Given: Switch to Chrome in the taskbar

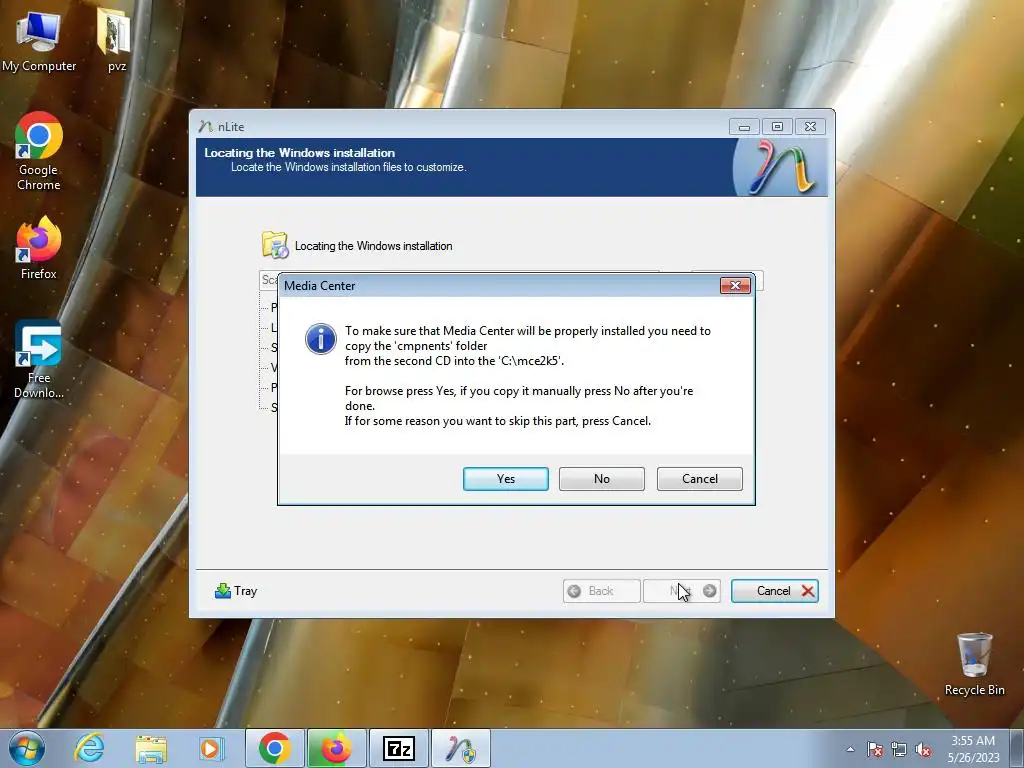Looking at the screenshot, I should 274,748.
